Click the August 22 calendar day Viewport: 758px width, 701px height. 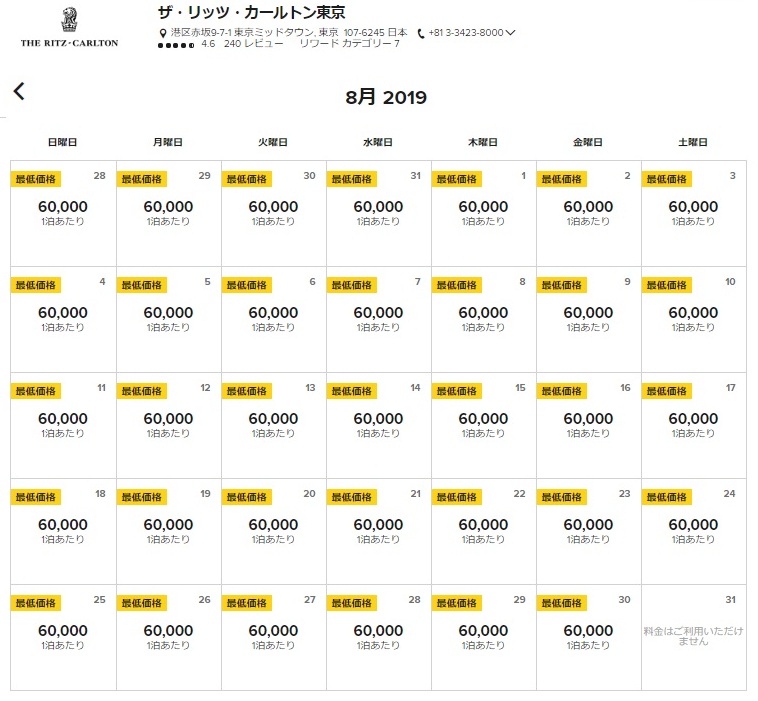(483, 531)
